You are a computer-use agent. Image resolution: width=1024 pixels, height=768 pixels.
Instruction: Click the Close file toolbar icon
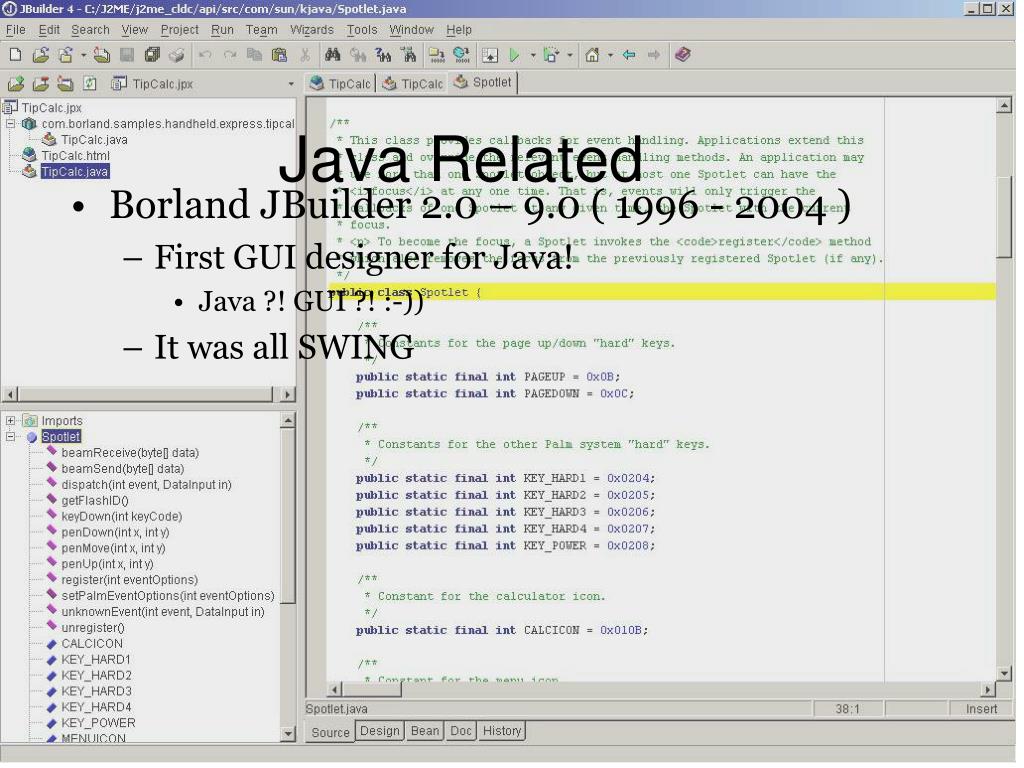(102, 56)
